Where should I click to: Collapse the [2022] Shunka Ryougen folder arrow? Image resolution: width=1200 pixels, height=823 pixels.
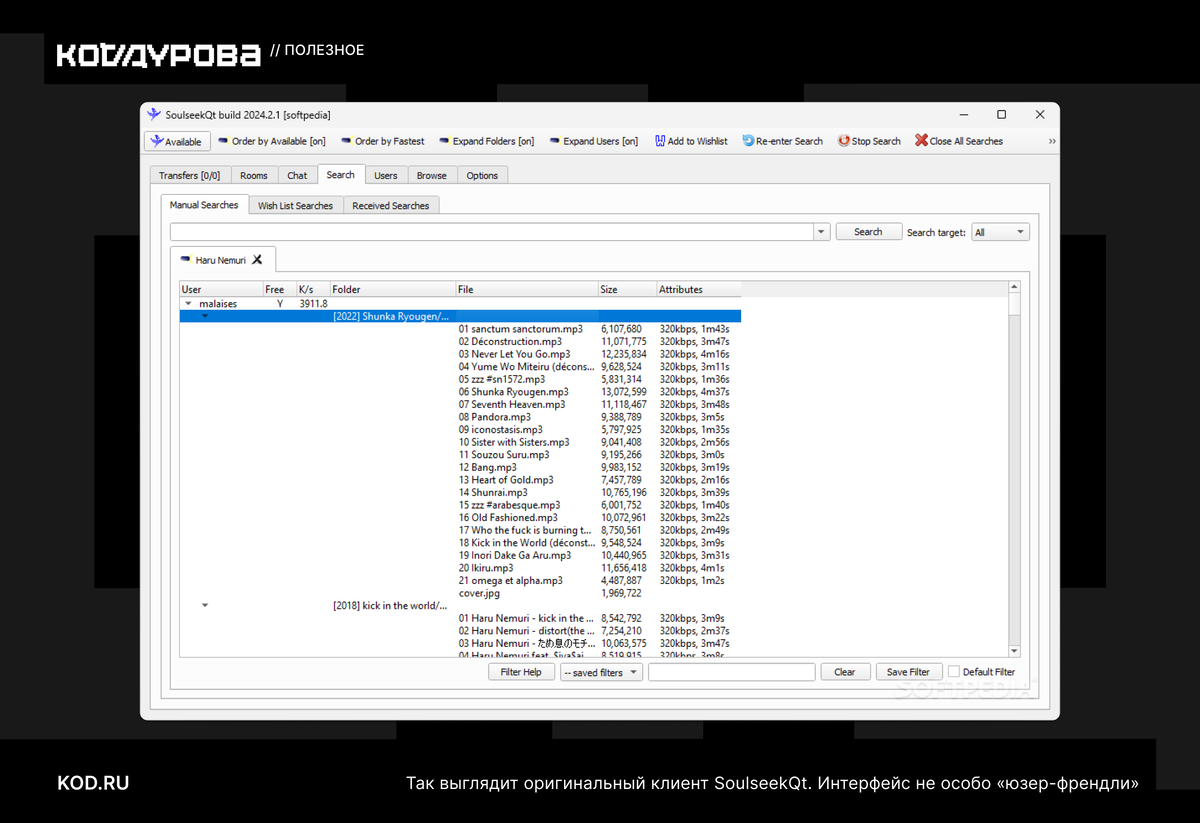point(205,316)
